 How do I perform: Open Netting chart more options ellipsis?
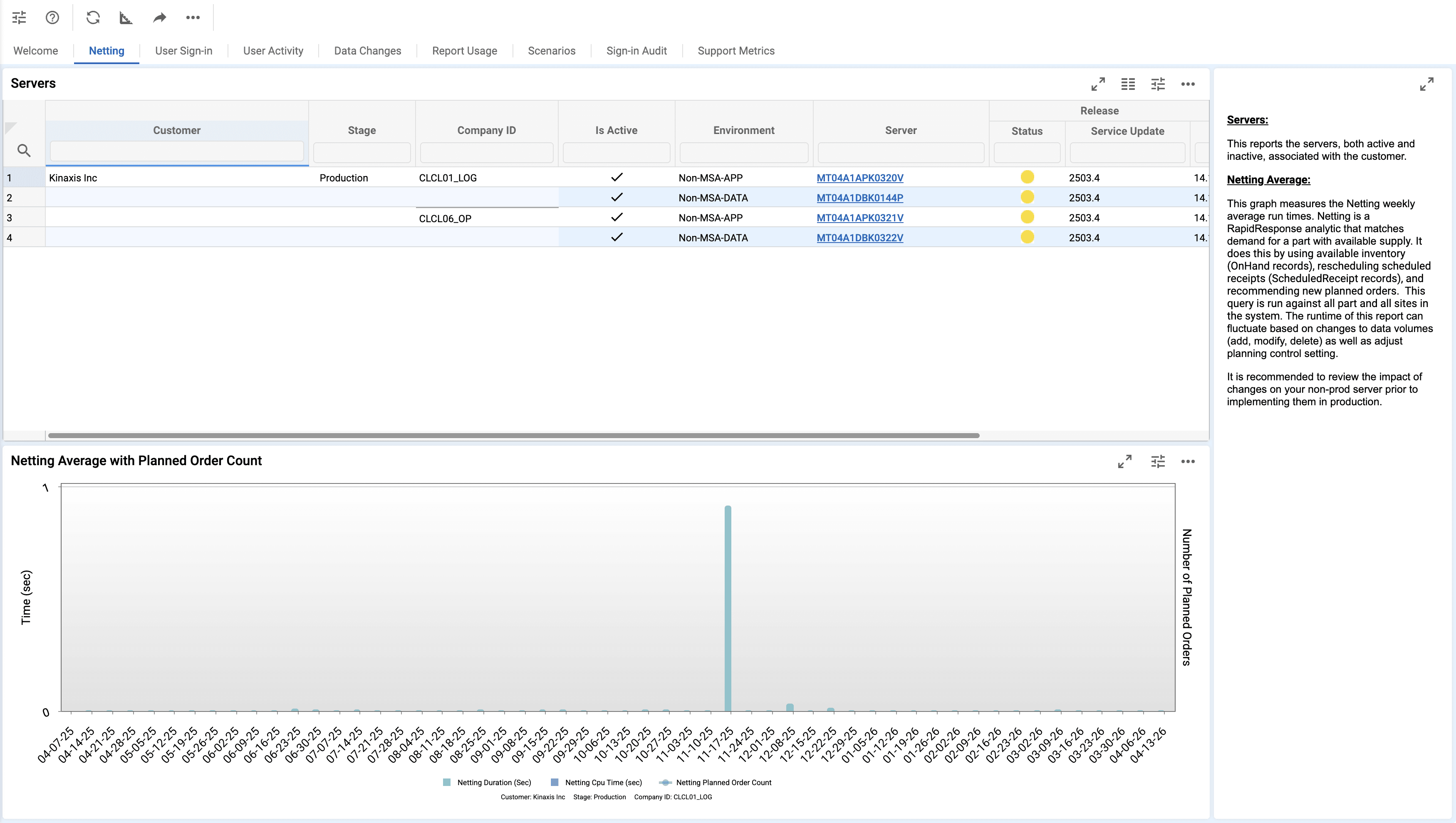1188,461
